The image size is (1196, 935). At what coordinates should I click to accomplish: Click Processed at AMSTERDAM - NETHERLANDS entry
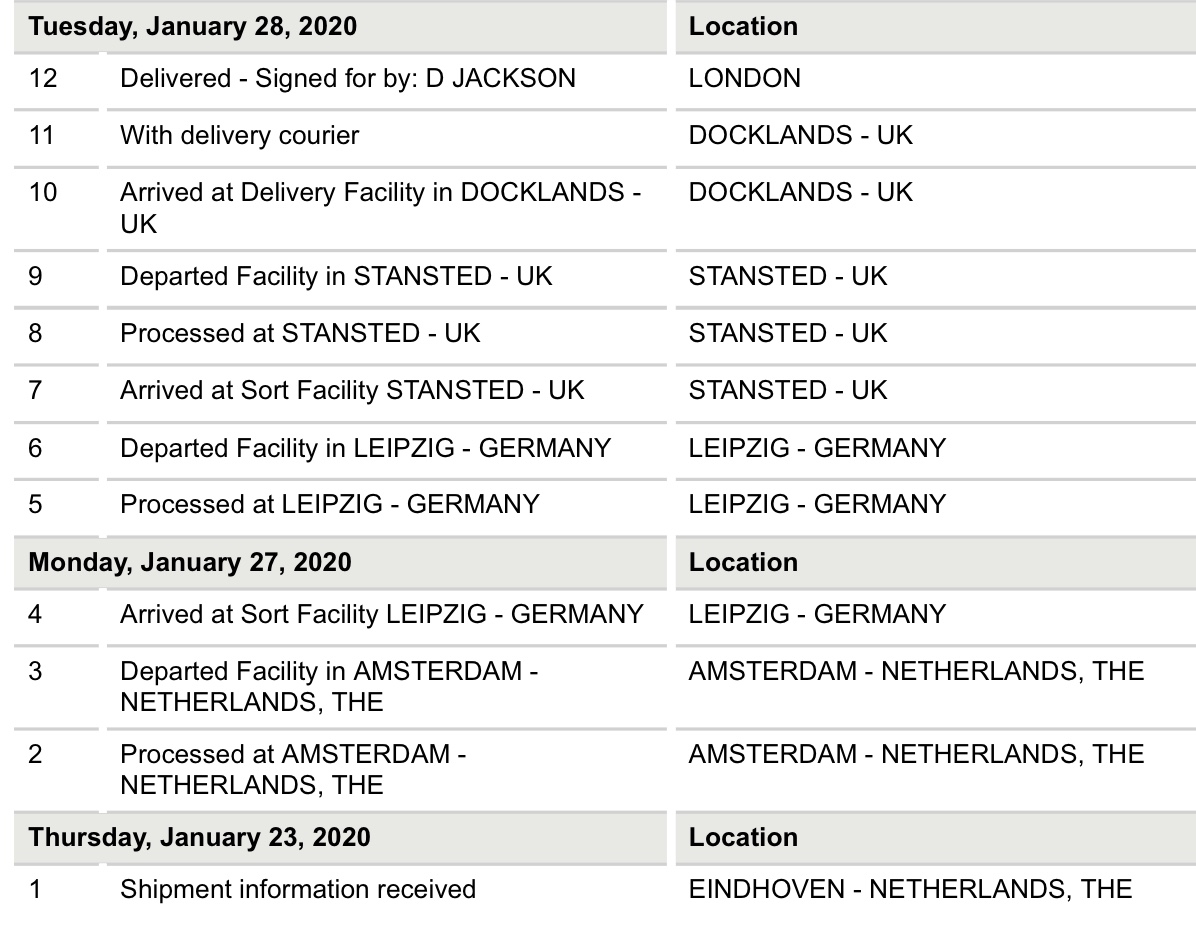point(293,770)
